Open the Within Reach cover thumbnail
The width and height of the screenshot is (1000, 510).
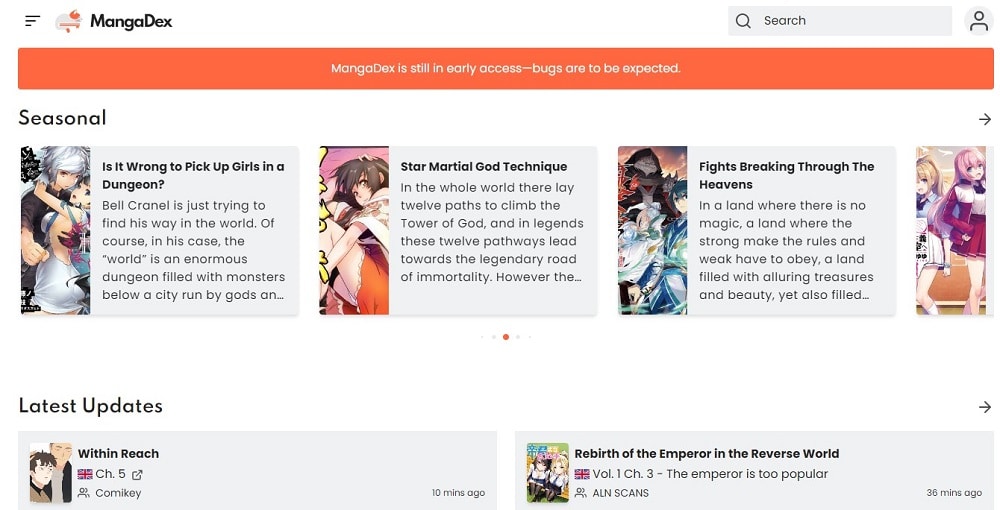point(50,473)
